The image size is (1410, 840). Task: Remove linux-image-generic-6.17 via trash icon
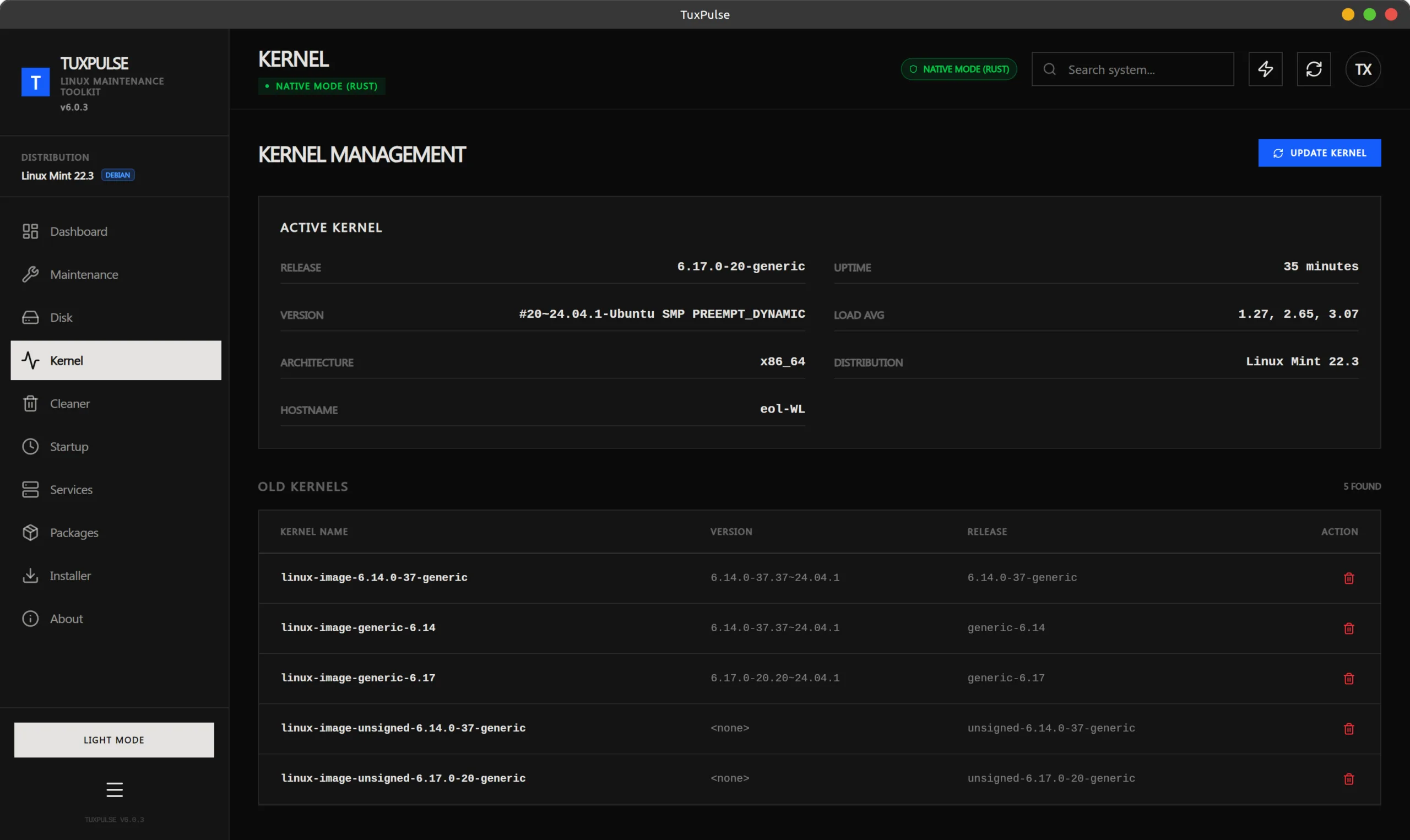click(1348, 678)
